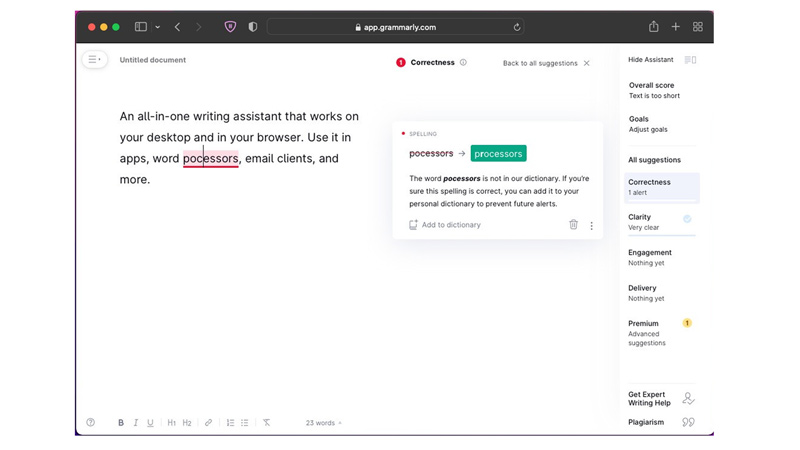The image size is (800, 450).
Task: Create a bulleted list
Action: (x=245, y=422)
